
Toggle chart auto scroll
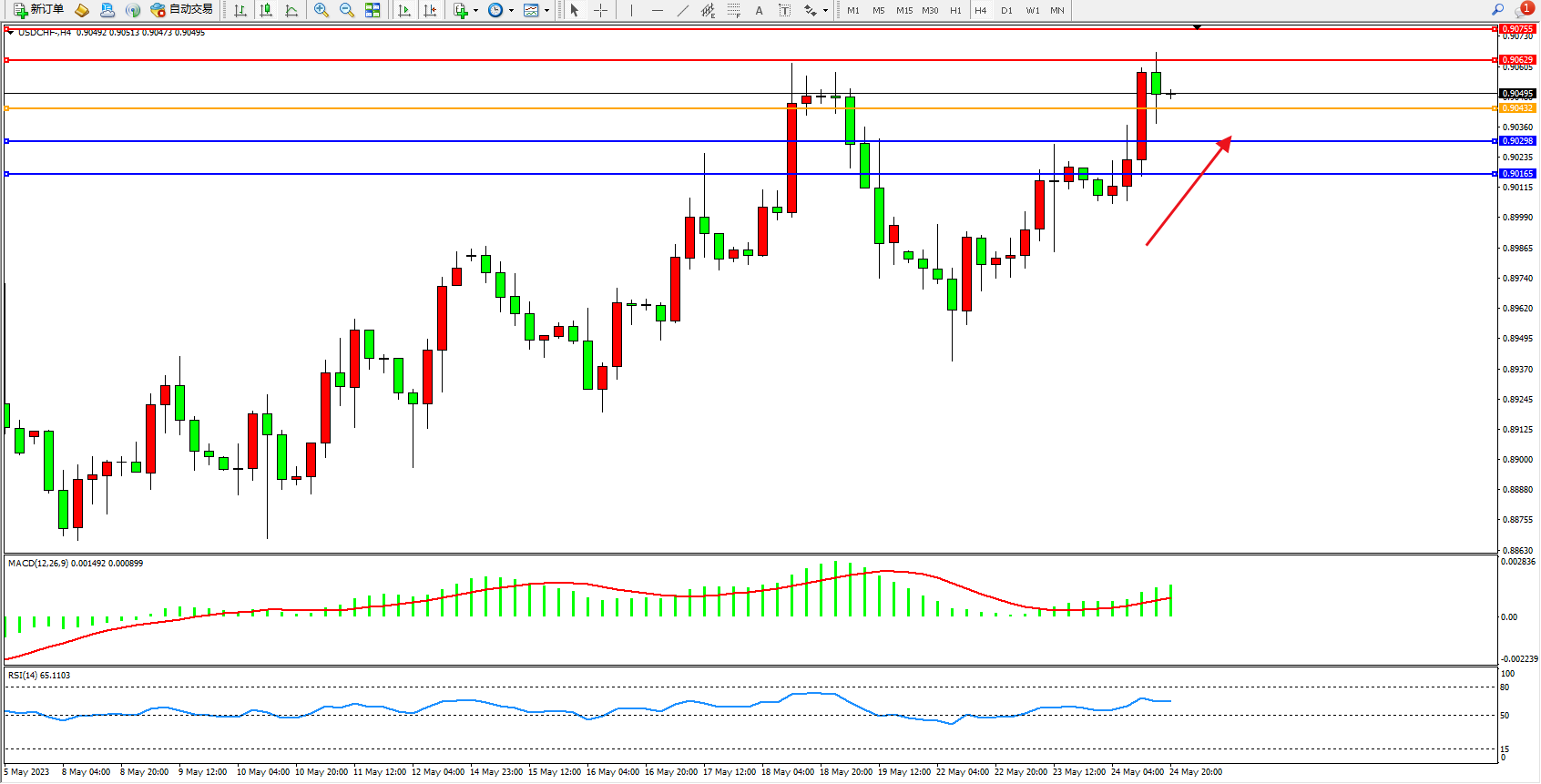pos(404,10)
